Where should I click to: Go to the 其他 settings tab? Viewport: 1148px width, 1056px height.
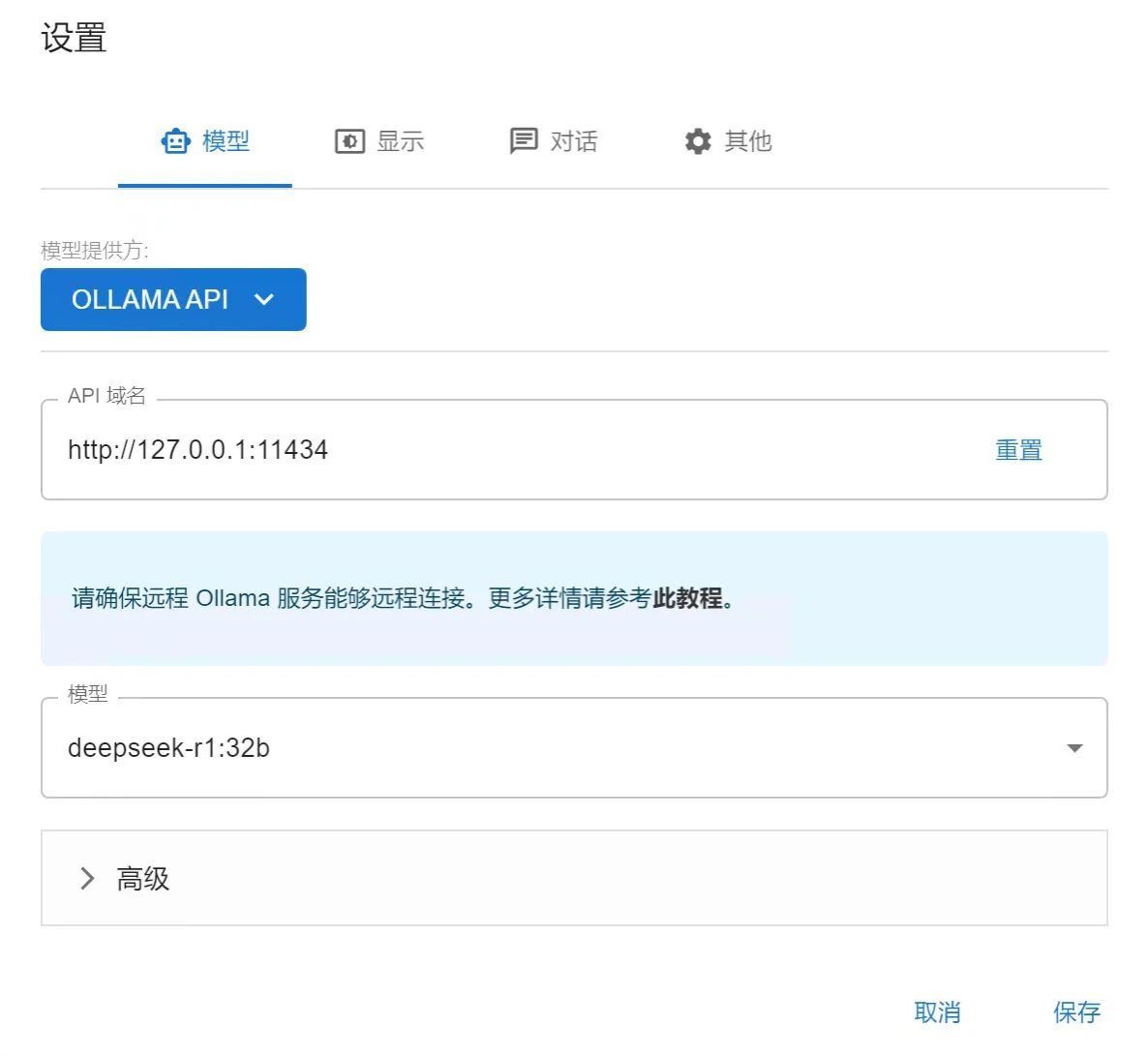(x=747, y=141)
